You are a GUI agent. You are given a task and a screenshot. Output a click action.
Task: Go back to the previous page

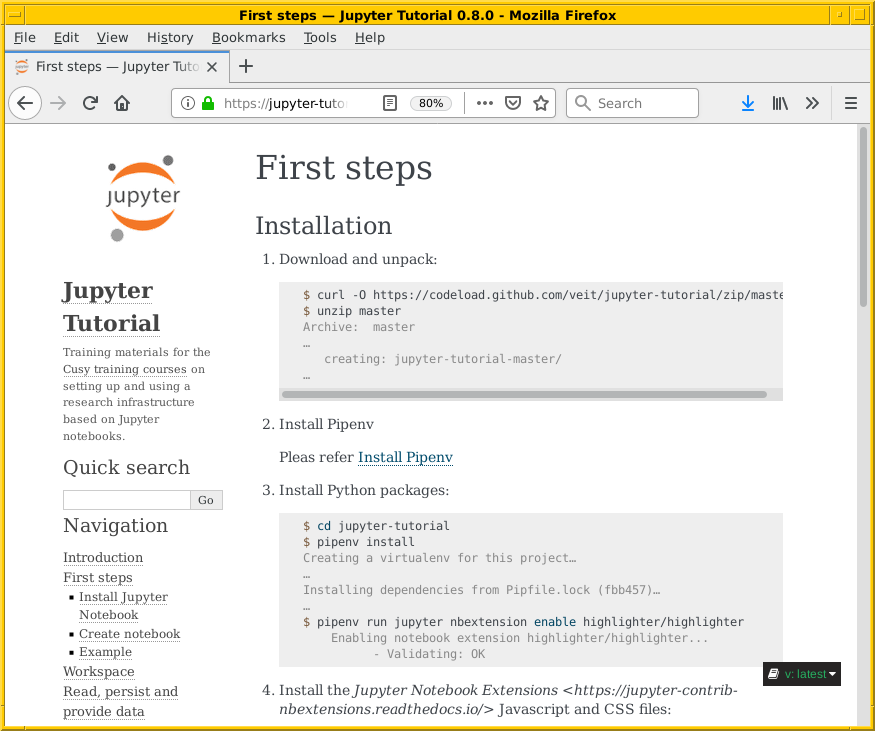coord(25,103)
